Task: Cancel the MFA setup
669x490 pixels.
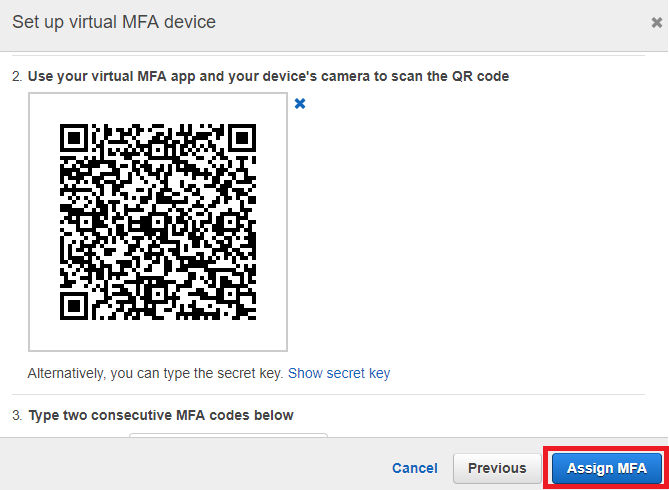Action: click(414, 468)
